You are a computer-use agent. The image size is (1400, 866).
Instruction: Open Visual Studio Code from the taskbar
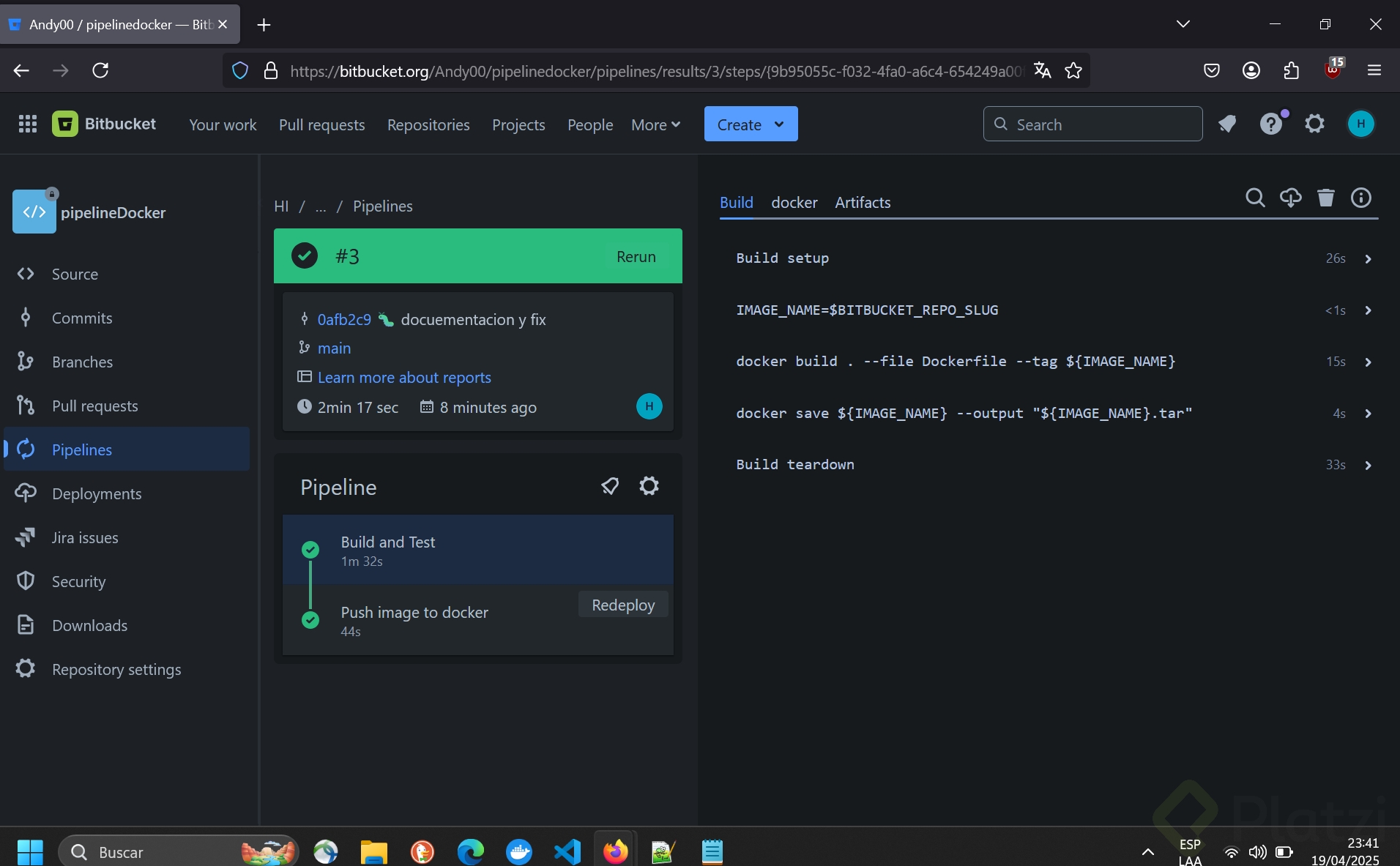click(567, 851)
